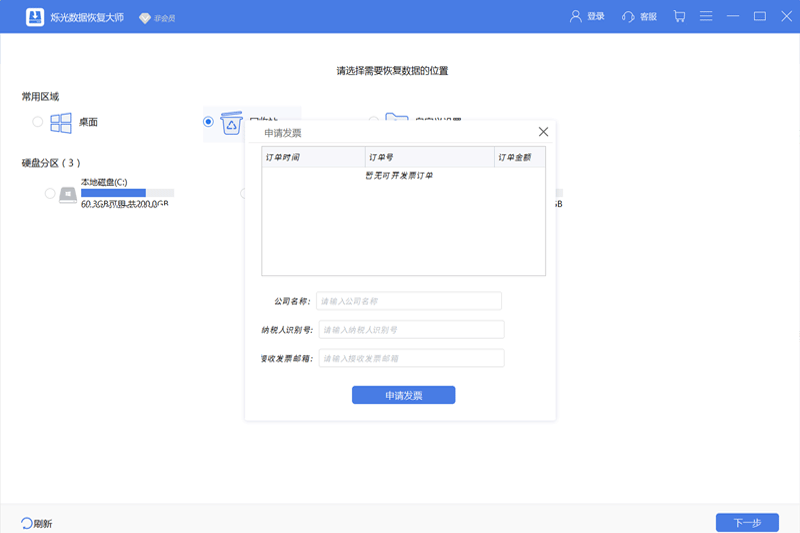Open the hamburger menu icon
Viewport: 800px width, 533px height.
coord(706,16)
